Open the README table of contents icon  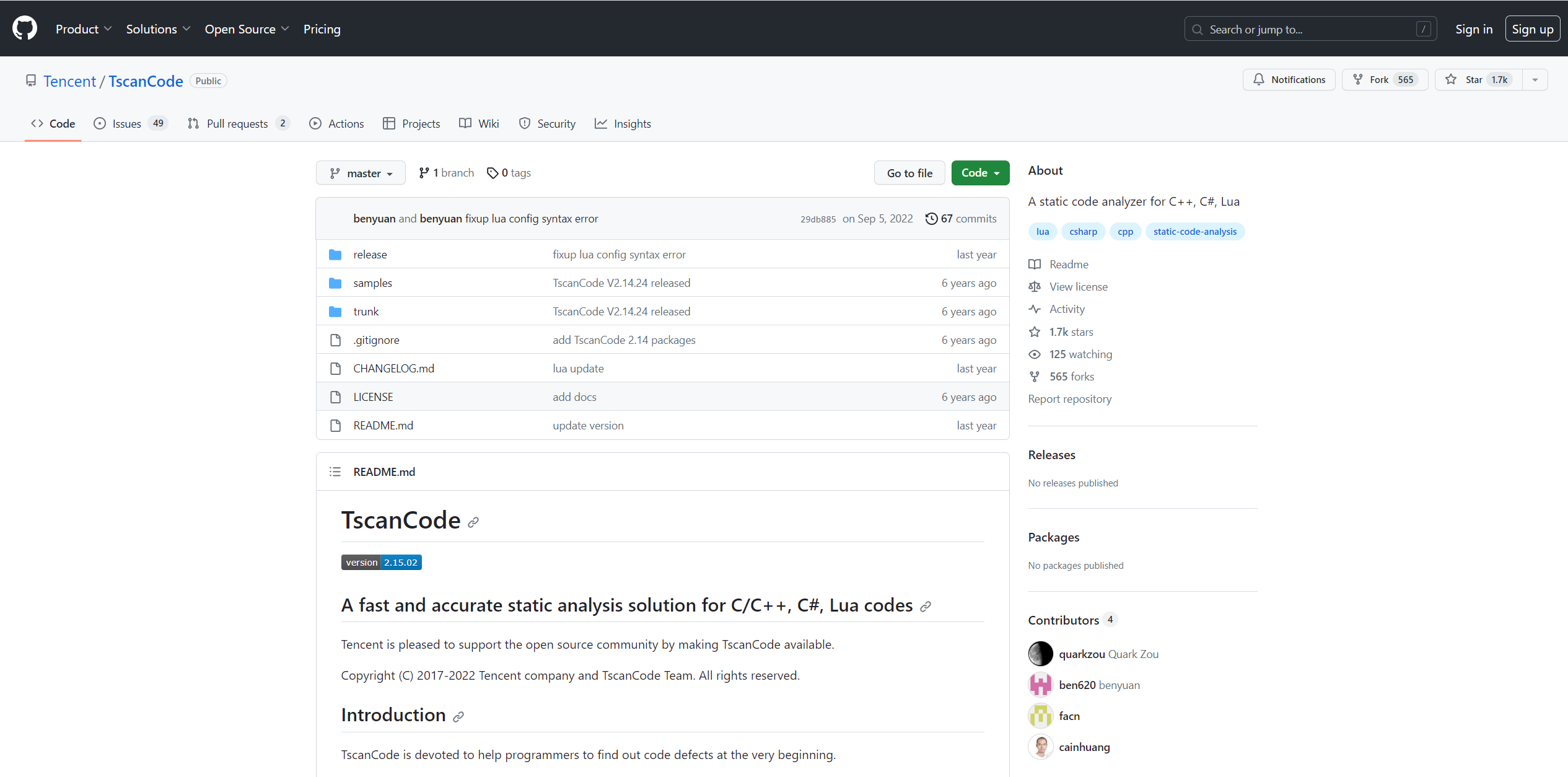click(x=335, y=472)
